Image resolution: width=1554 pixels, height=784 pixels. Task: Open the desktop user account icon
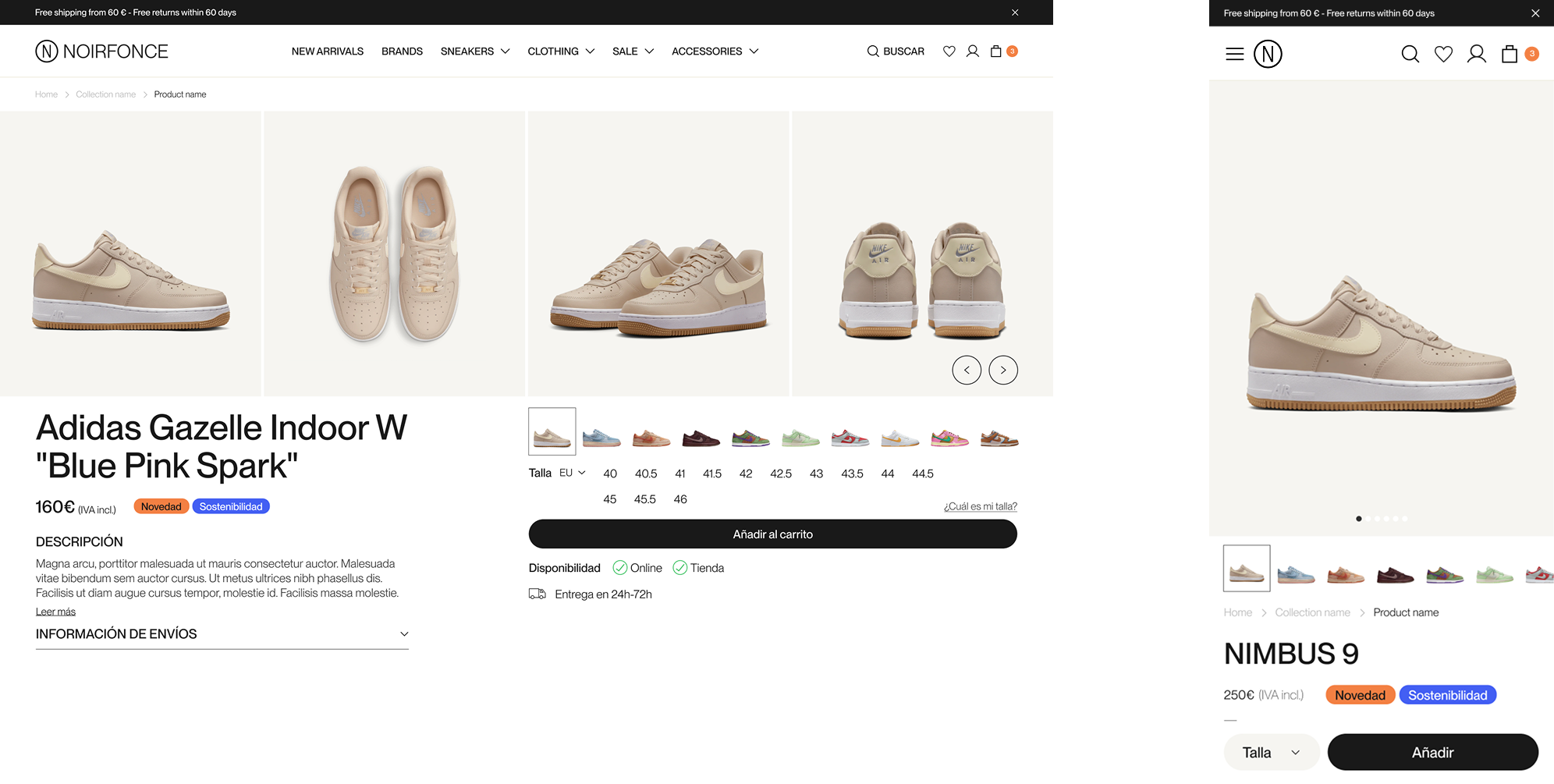(x=972, y=51)
